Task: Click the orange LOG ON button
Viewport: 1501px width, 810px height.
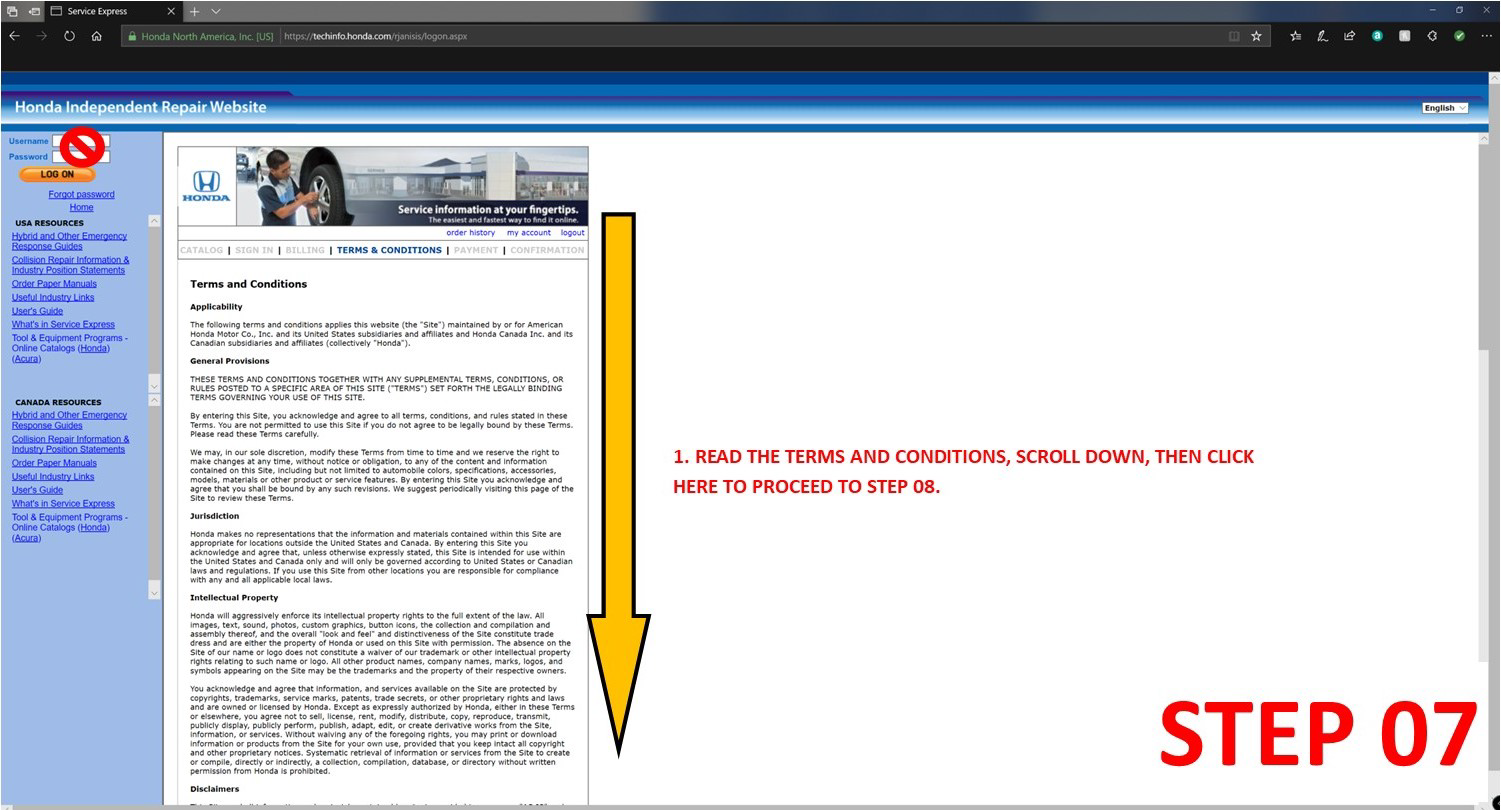Action: [x=57, y=174]
